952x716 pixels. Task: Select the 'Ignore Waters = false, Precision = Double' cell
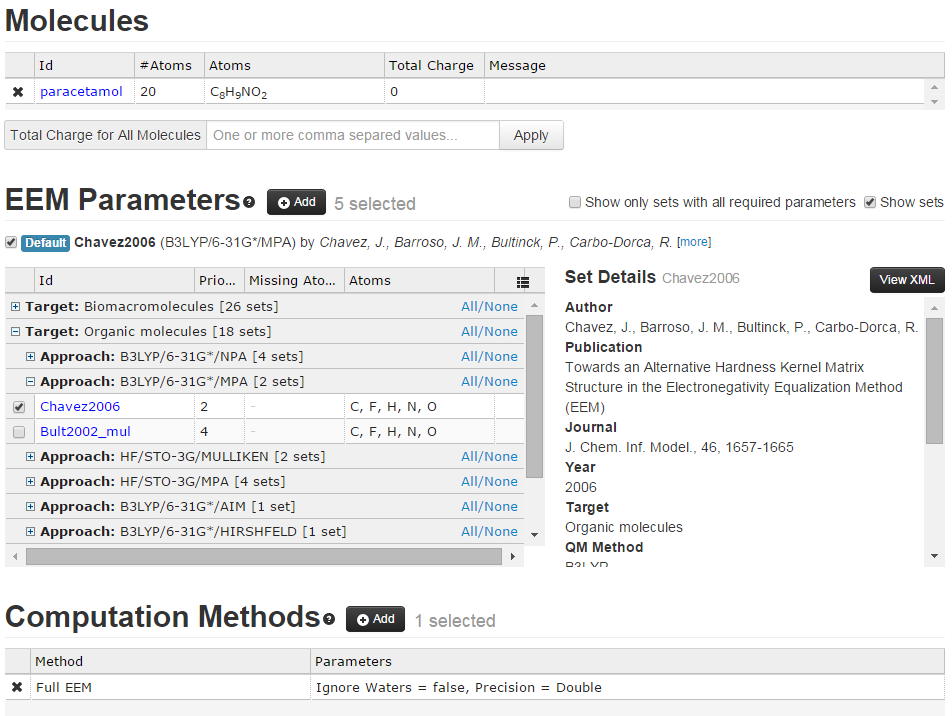pos(627,687)
